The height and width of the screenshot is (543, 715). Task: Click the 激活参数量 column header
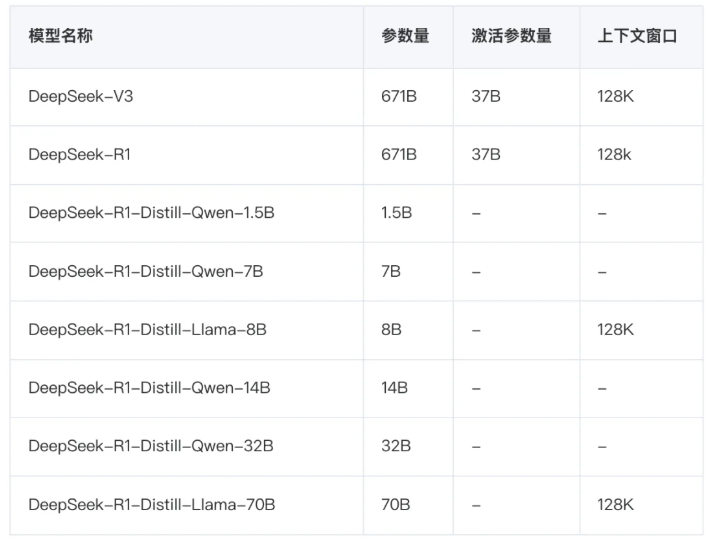pyautogui.click(x=511, y=36)
